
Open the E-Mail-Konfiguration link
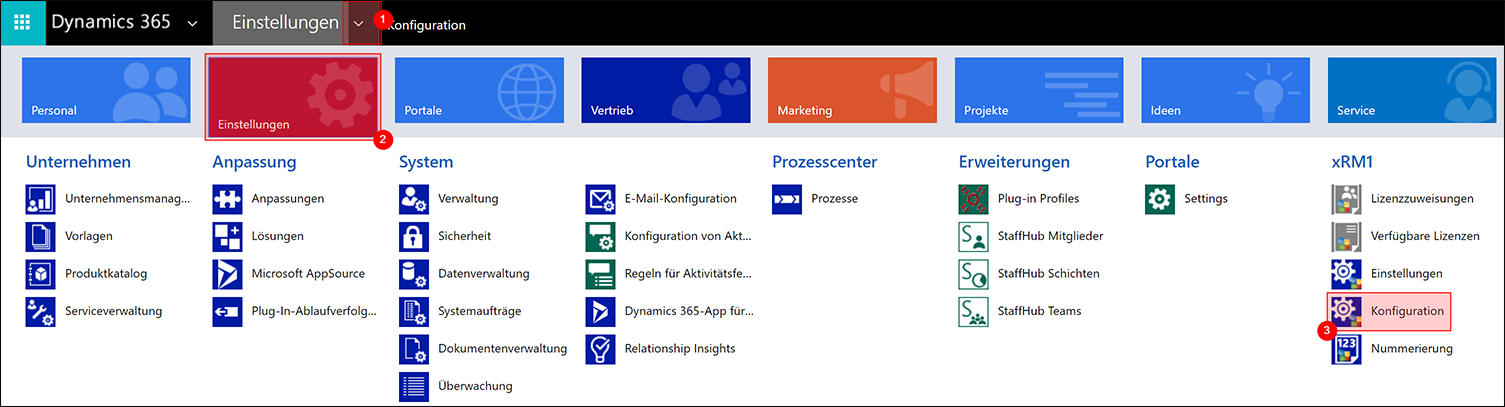680,199
